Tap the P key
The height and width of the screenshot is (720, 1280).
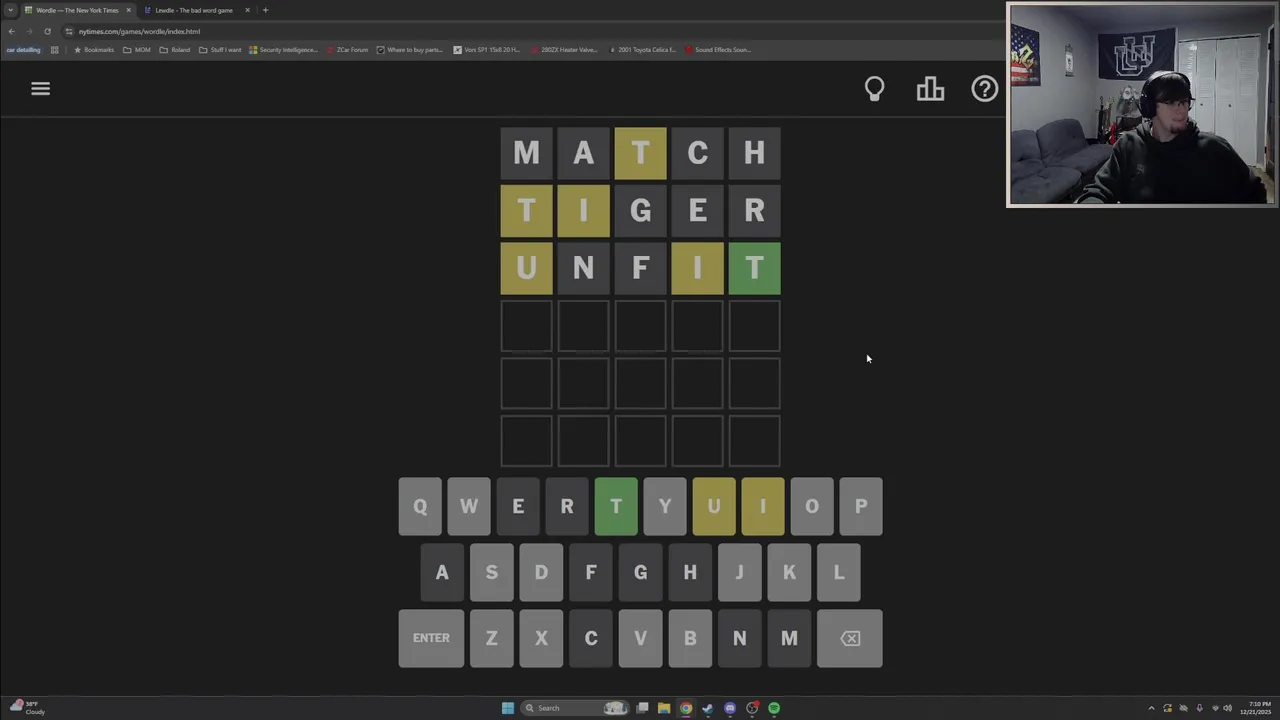coord(861,506)
